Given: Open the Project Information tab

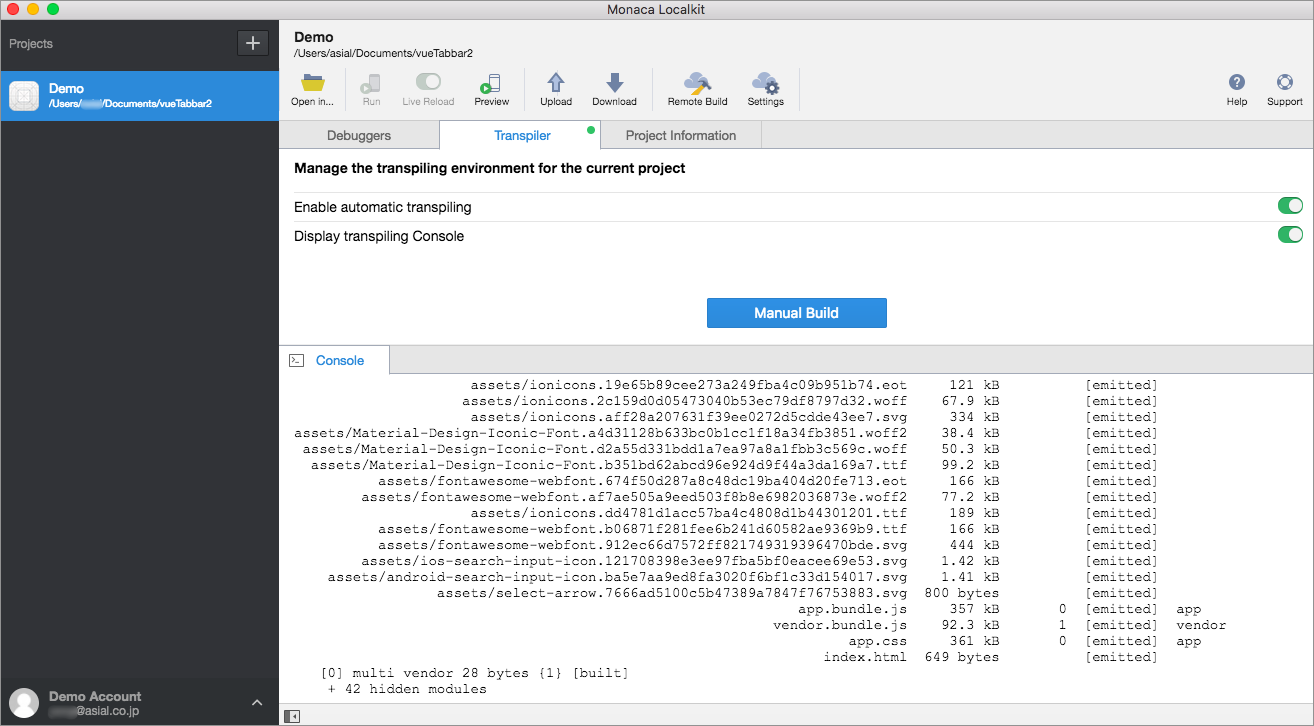Looking at the screenshot, I should pyautogui.click(x=681, y=135).
